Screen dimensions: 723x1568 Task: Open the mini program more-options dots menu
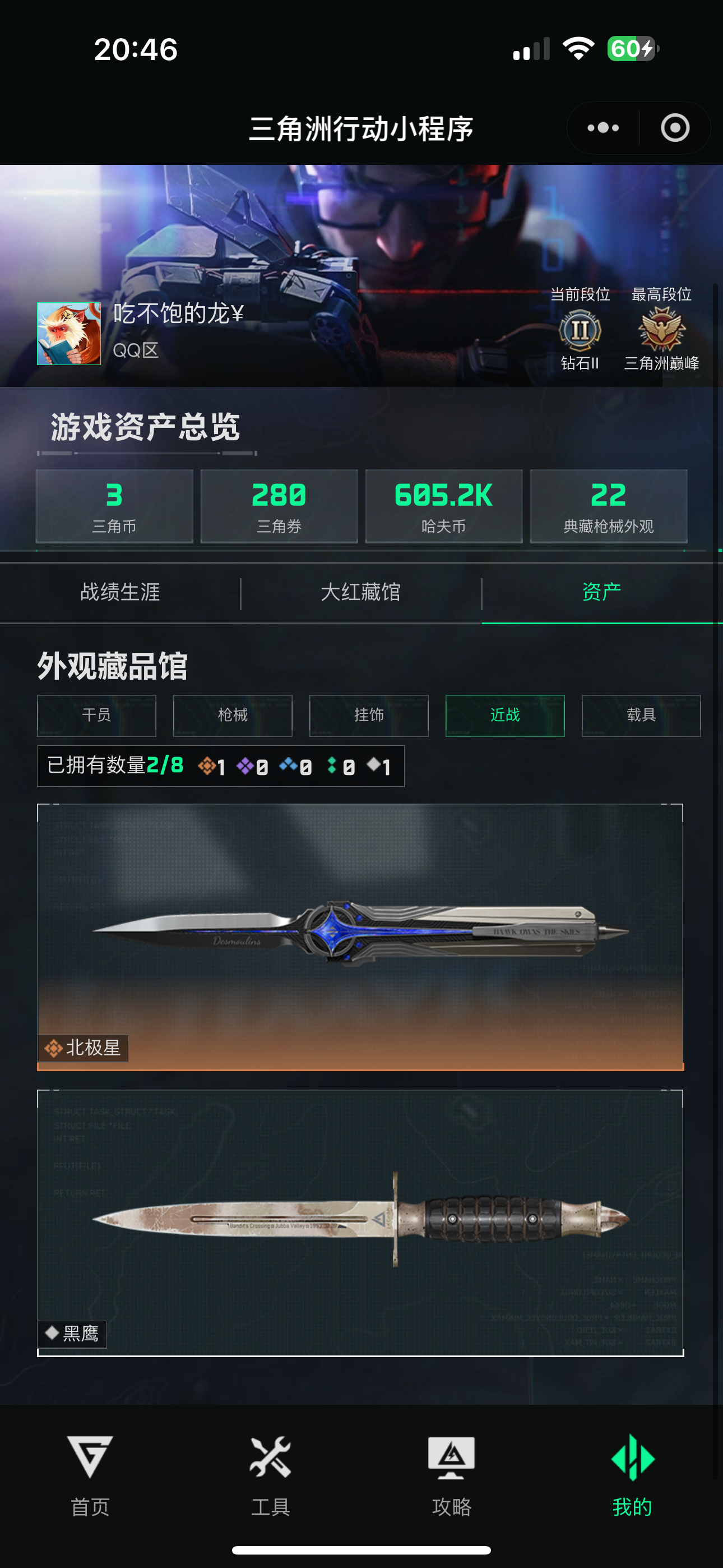602,128
